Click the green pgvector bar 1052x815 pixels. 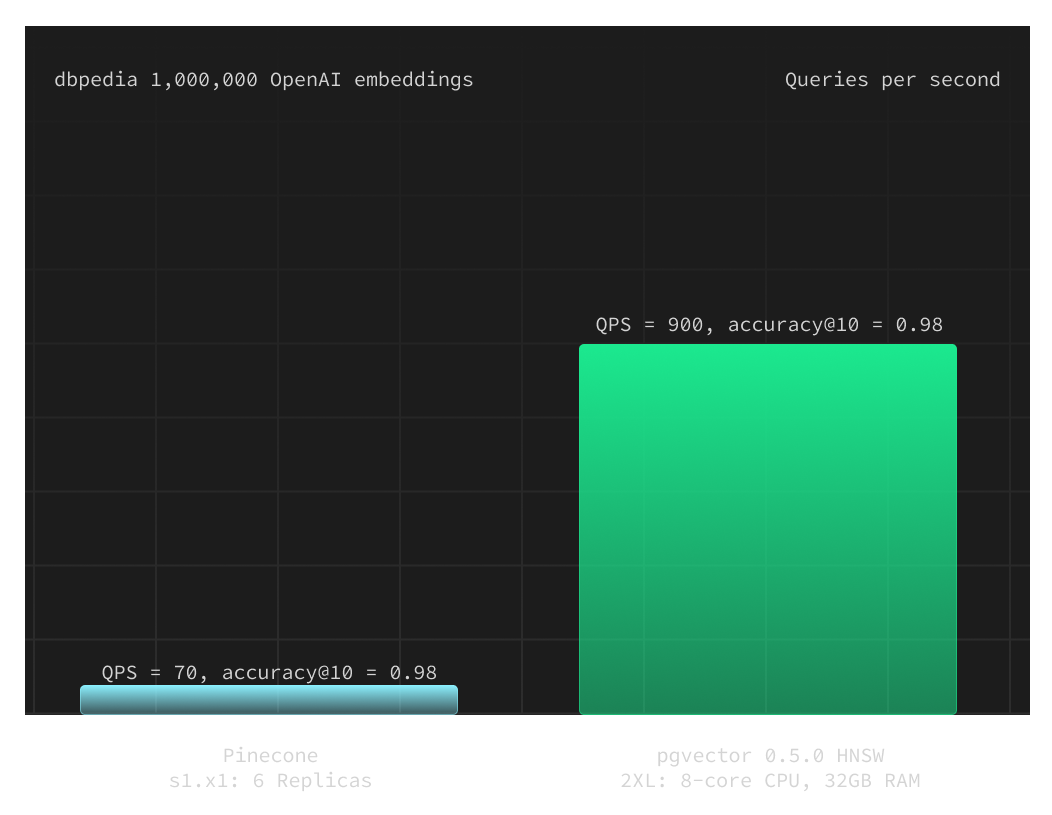[x=767, y=529]
